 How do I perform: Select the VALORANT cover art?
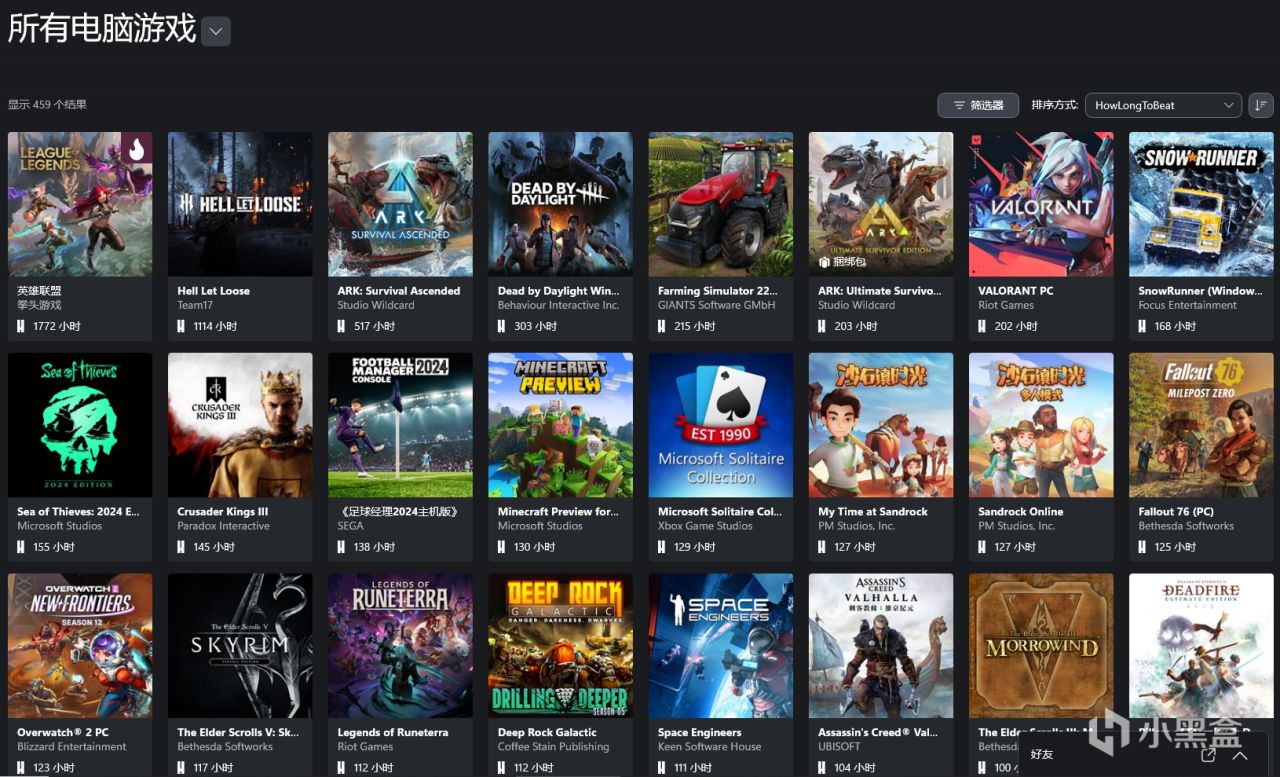click(x=1041, y=204)
